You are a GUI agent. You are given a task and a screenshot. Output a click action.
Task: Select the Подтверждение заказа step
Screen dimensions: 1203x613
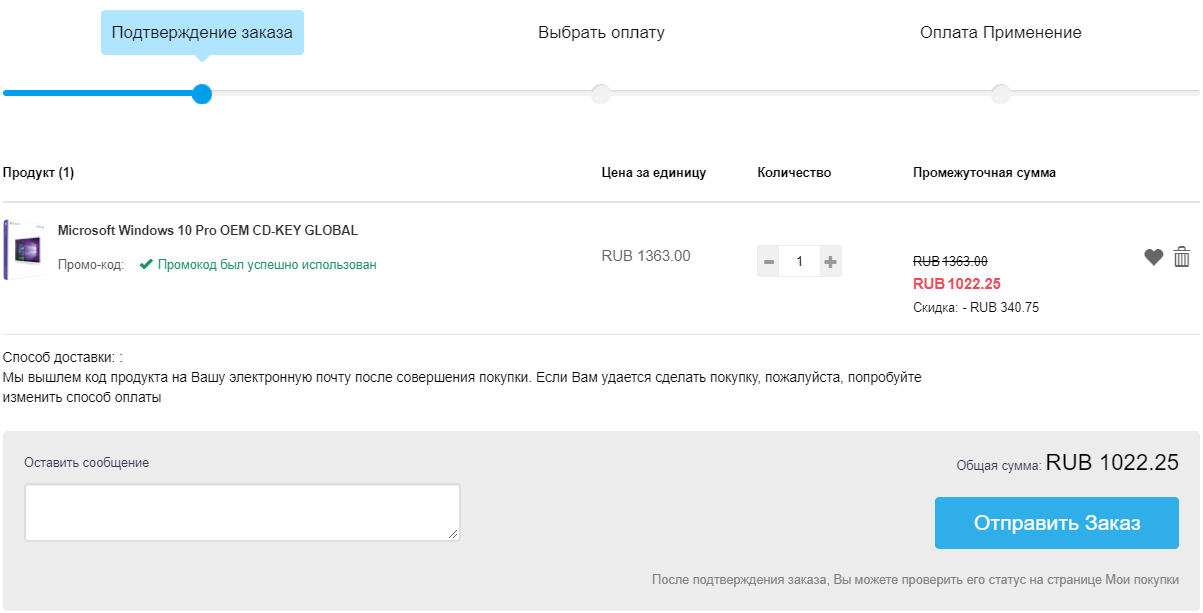click(202, 33)
